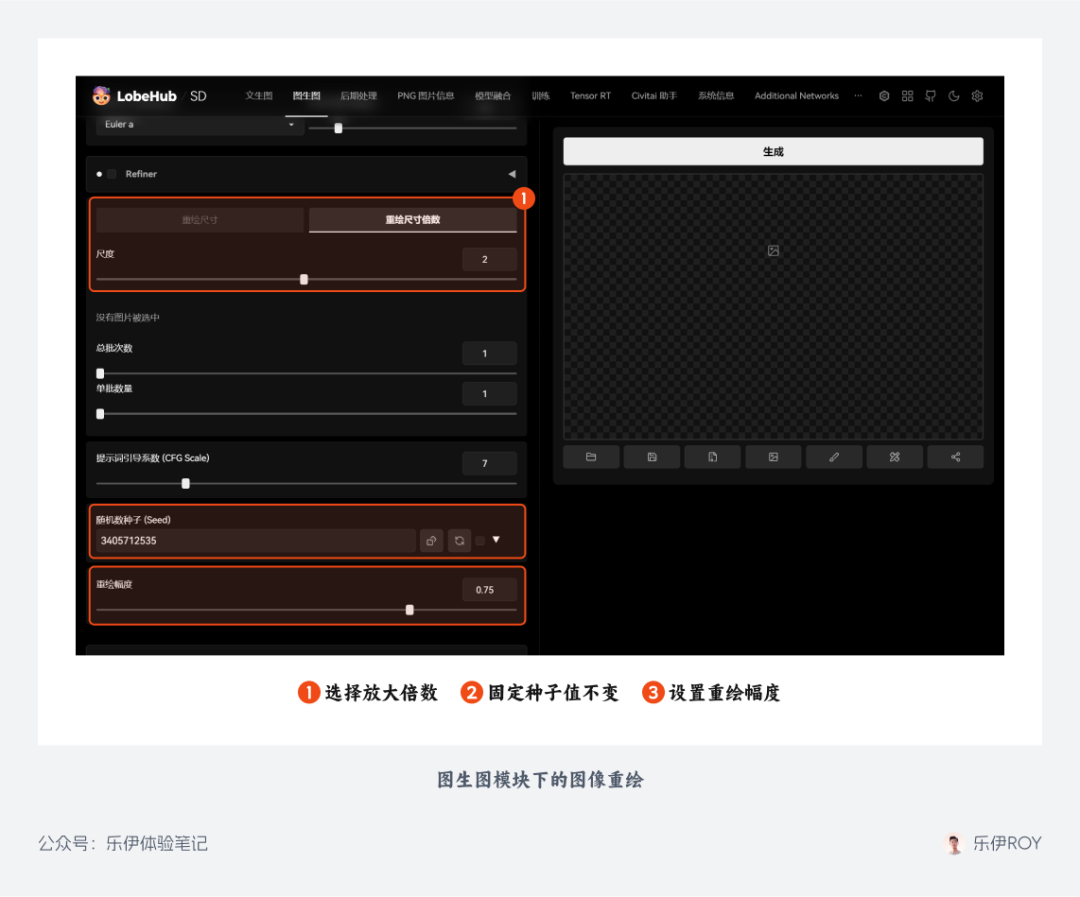Screen dimensions: 1080x897
Task: Click the seed lock icon button
Action: point(431,541)
